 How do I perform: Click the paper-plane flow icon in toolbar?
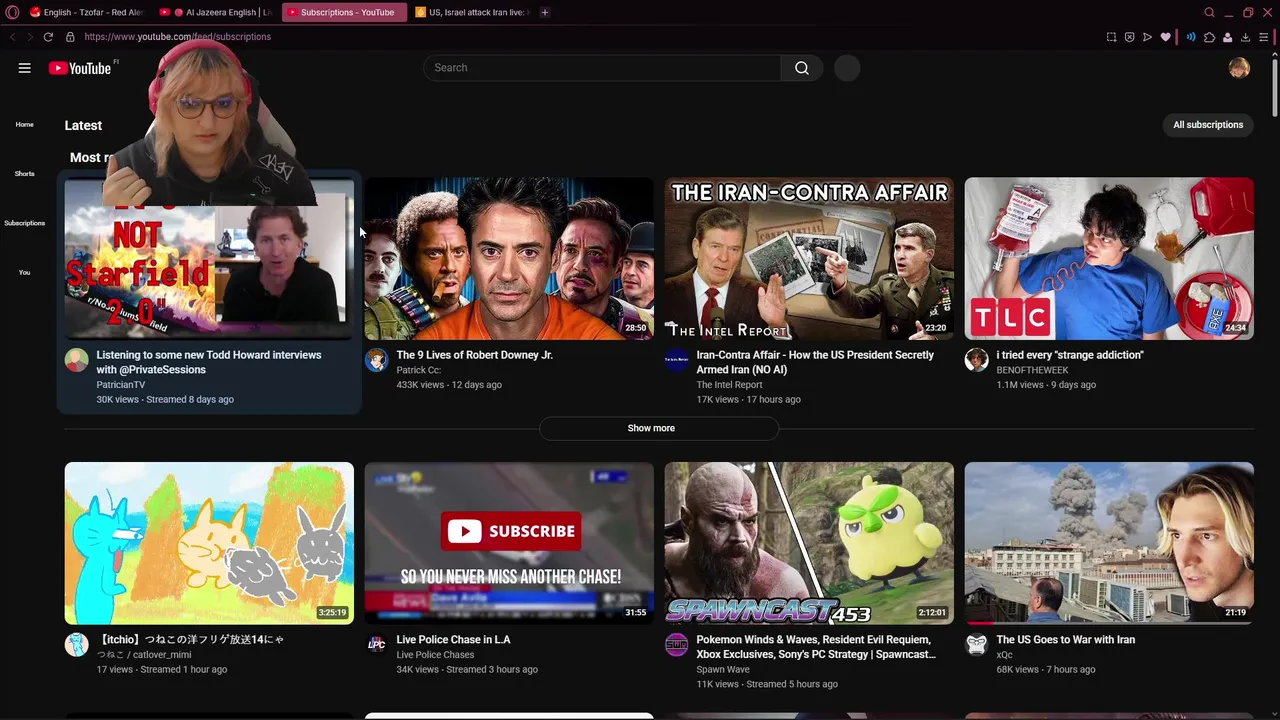[x=1147, y=37]
